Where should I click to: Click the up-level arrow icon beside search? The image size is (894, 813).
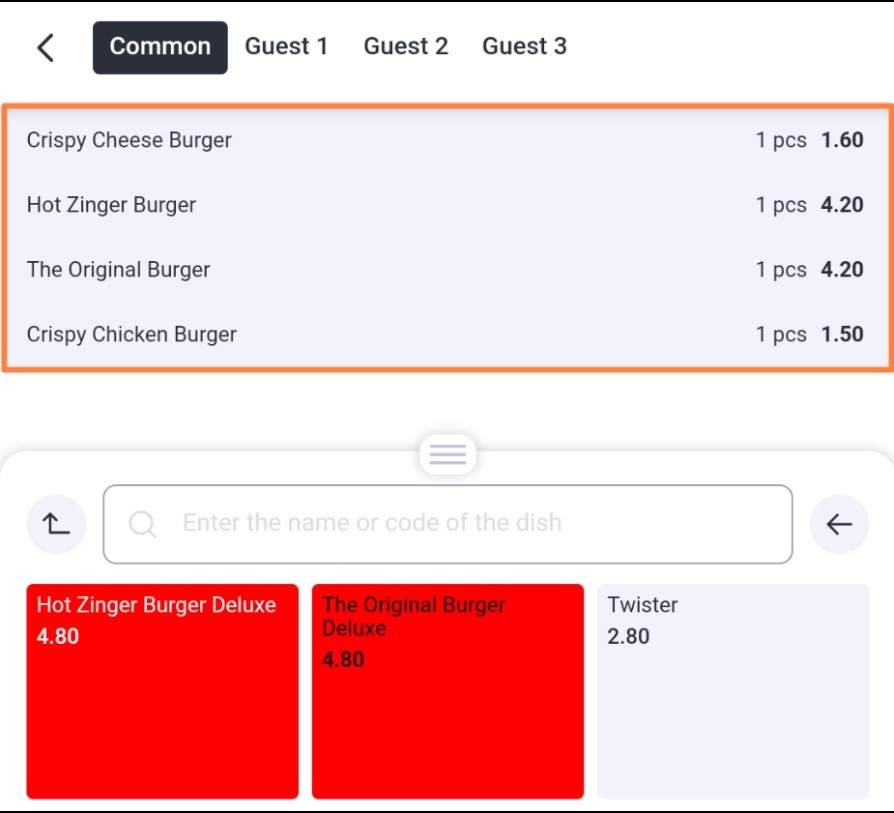pyautogui.click(x=56, y=524)
